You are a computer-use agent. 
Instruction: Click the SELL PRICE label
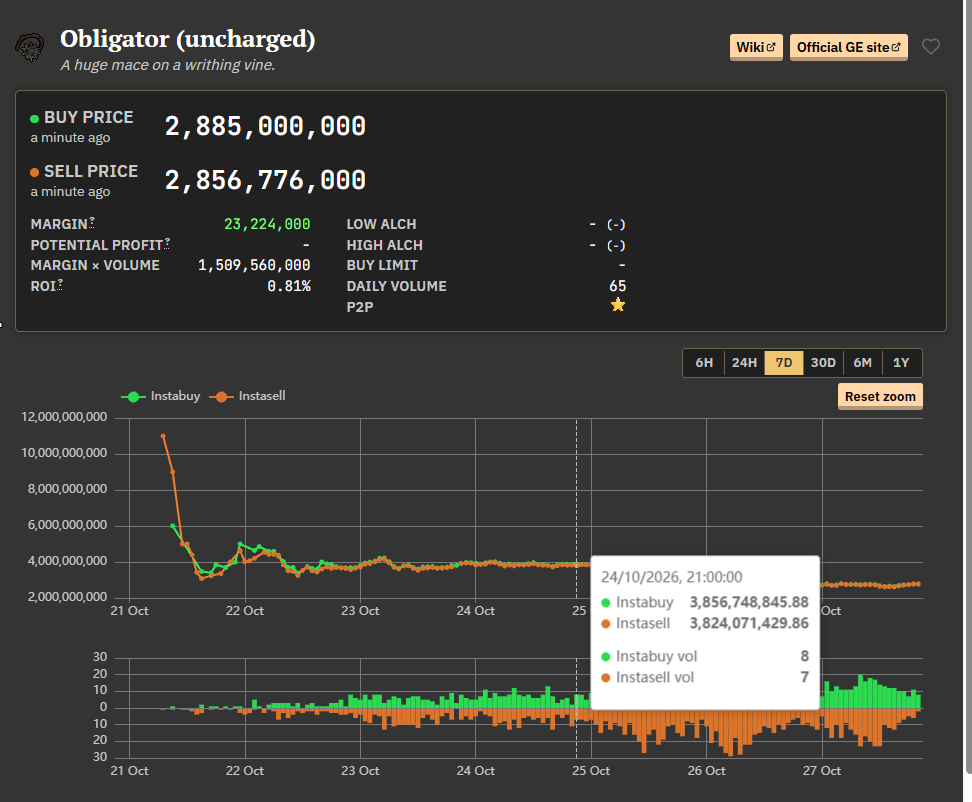(91, 171)
